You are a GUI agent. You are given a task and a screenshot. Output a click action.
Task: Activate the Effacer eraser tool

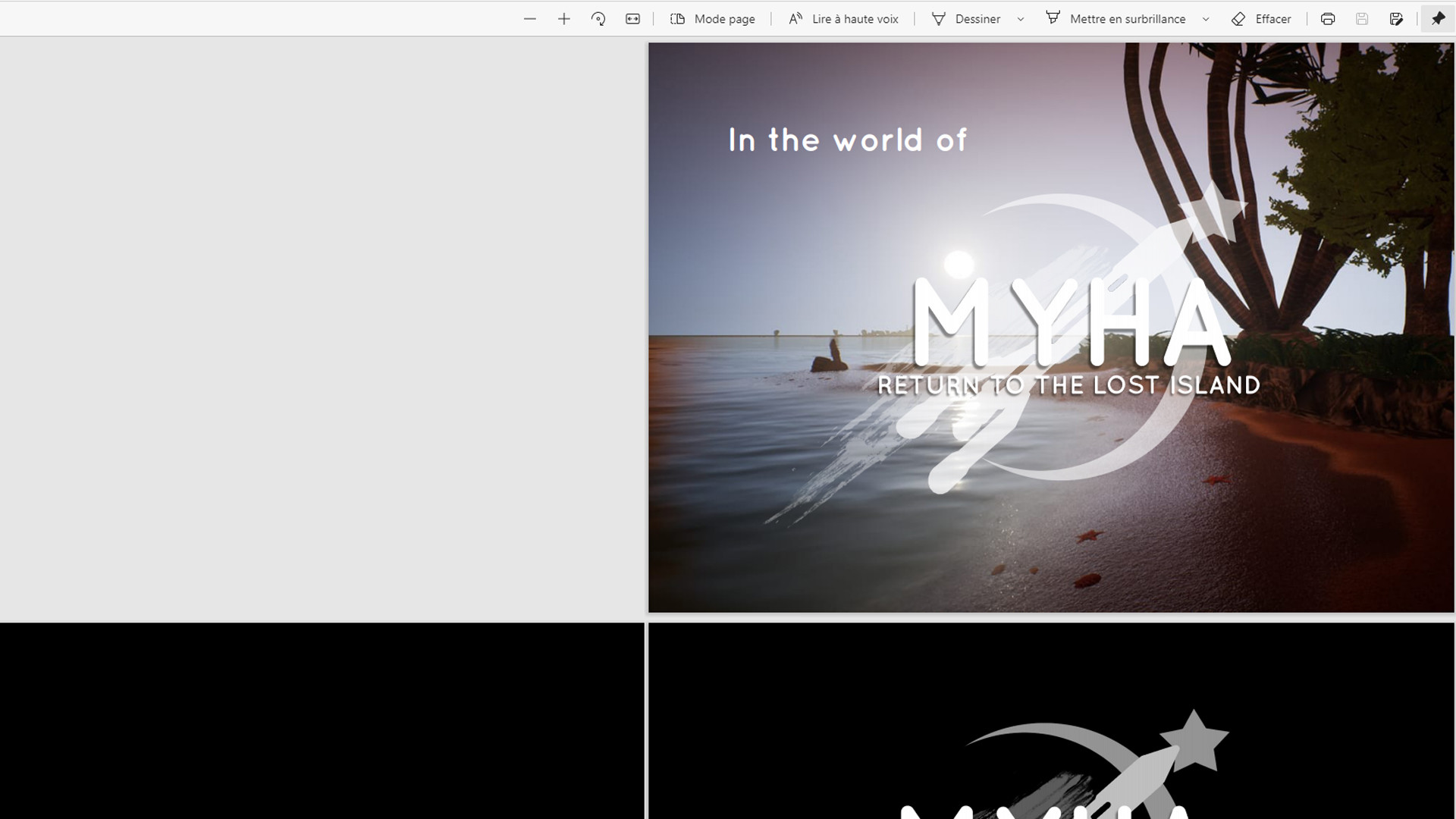click(x=1261, y=18)
